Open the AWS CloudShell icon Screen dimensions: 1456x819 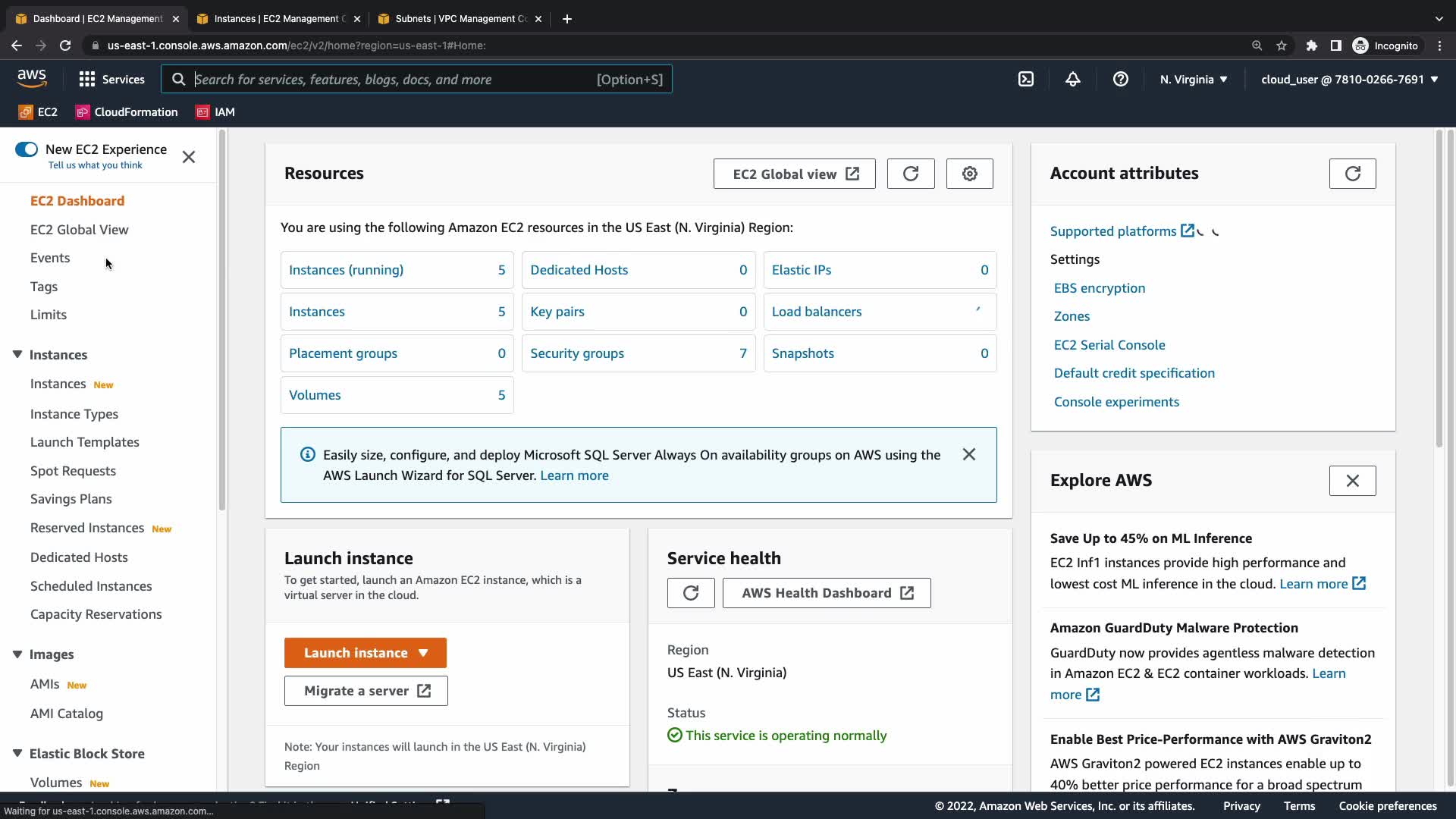pos(1025,79)
